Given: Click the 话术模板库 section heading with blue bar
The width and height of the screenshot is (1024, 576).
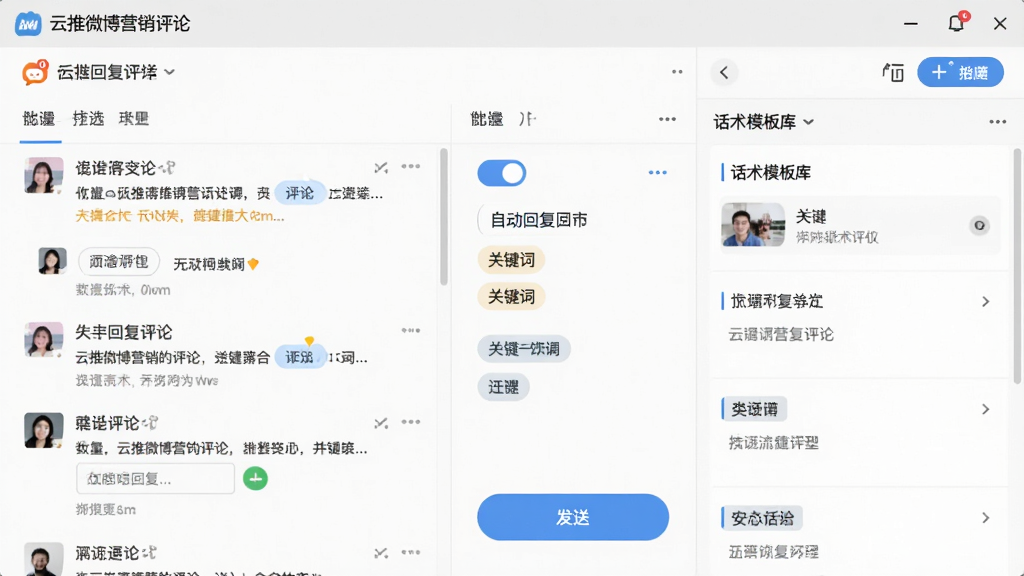Looking at the screenshot, I should [x=771, y=172].
